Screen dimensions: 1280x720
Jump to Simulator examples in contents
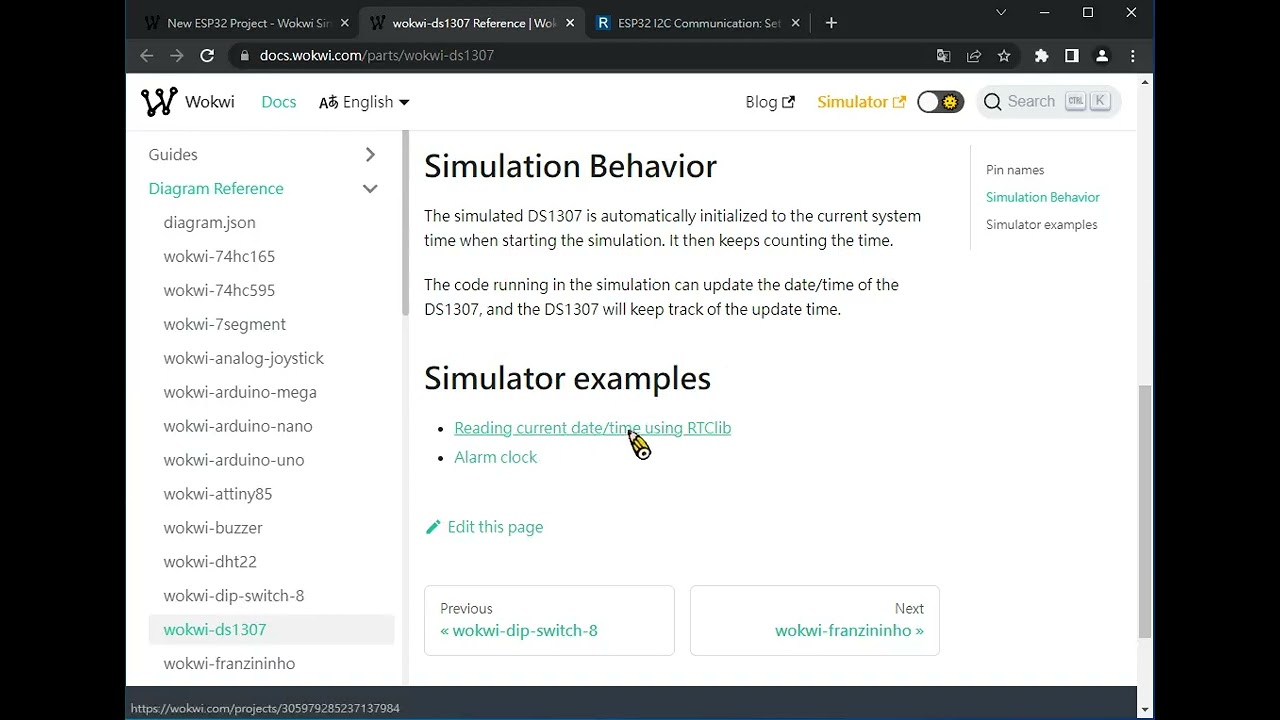point(1042,224)
